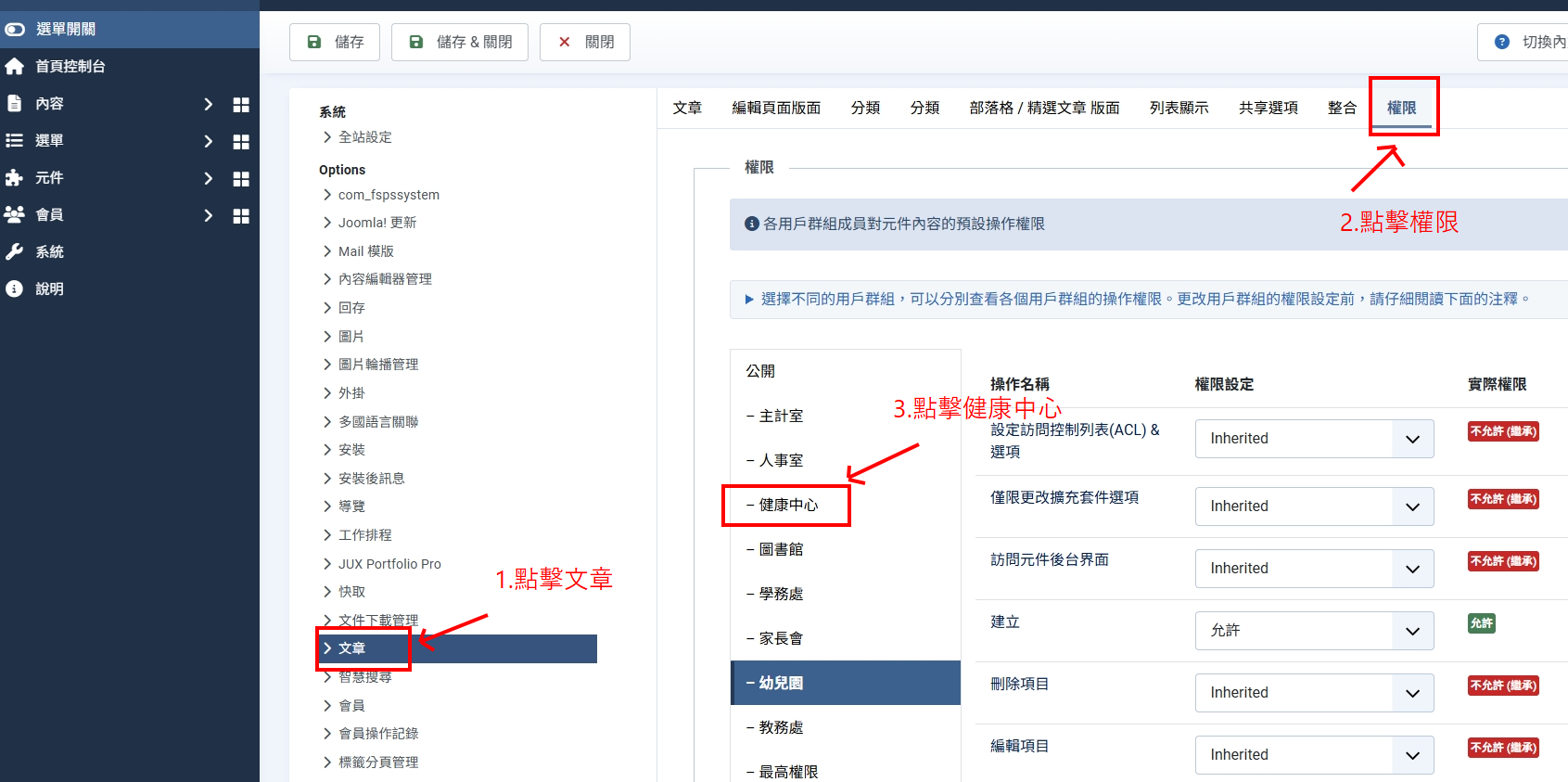Open dropdown for 訪問元件後台界面 permission

click(1314, 569)
